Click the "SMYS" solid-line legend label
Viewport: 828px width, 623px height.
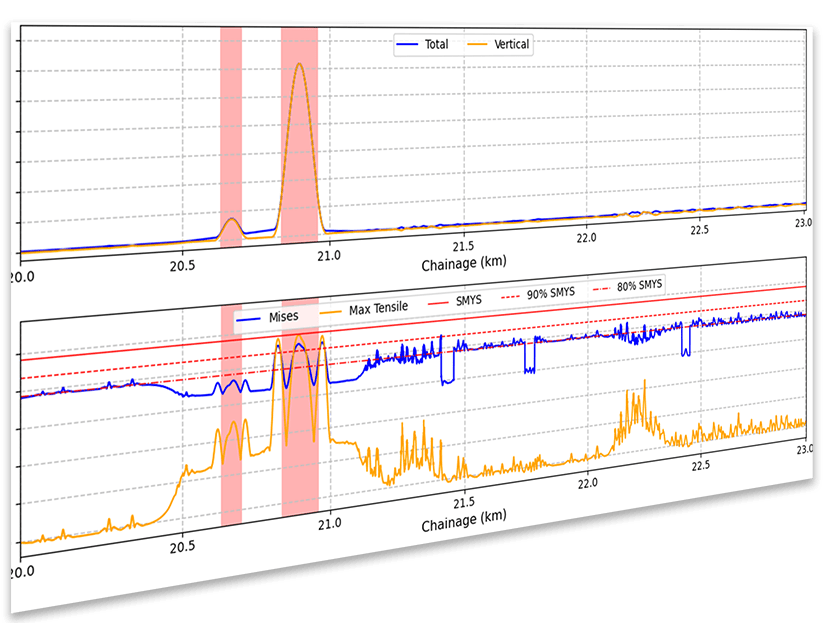469,300
